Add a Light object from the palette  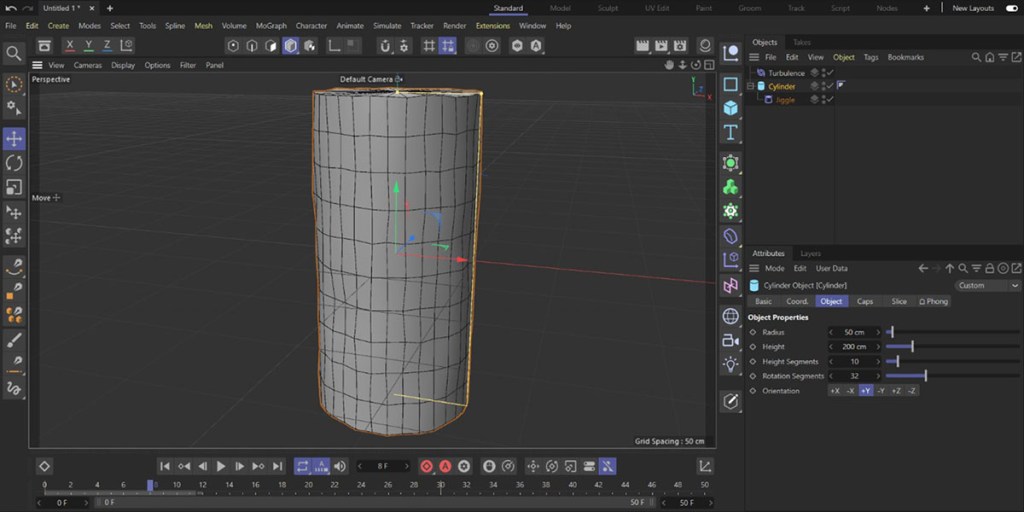click(x=731, y=364)
